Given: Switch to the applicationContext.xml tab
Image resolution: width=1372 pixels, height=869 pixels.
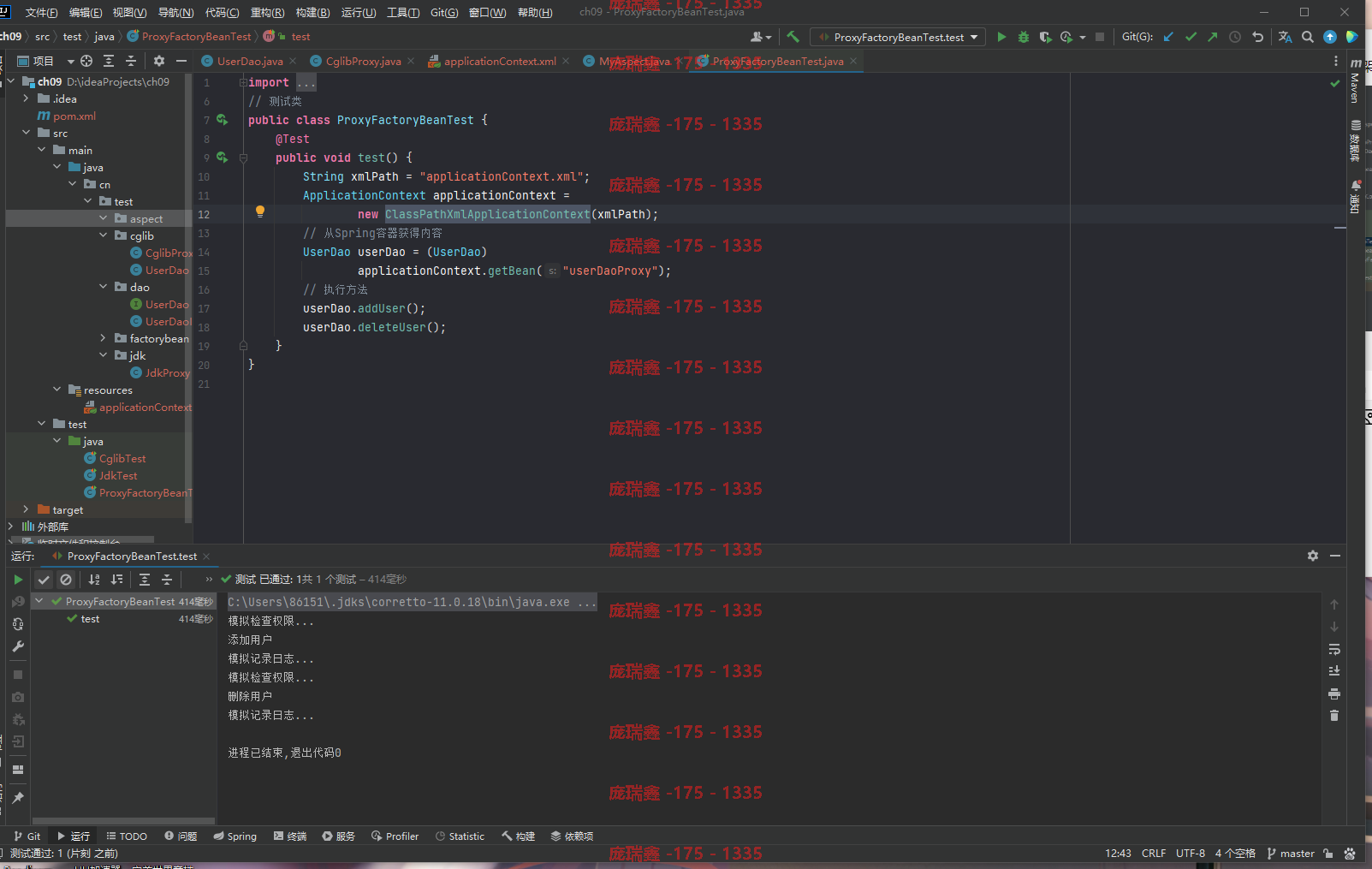Looking at the screenshot, I should [x=500, y=61].
